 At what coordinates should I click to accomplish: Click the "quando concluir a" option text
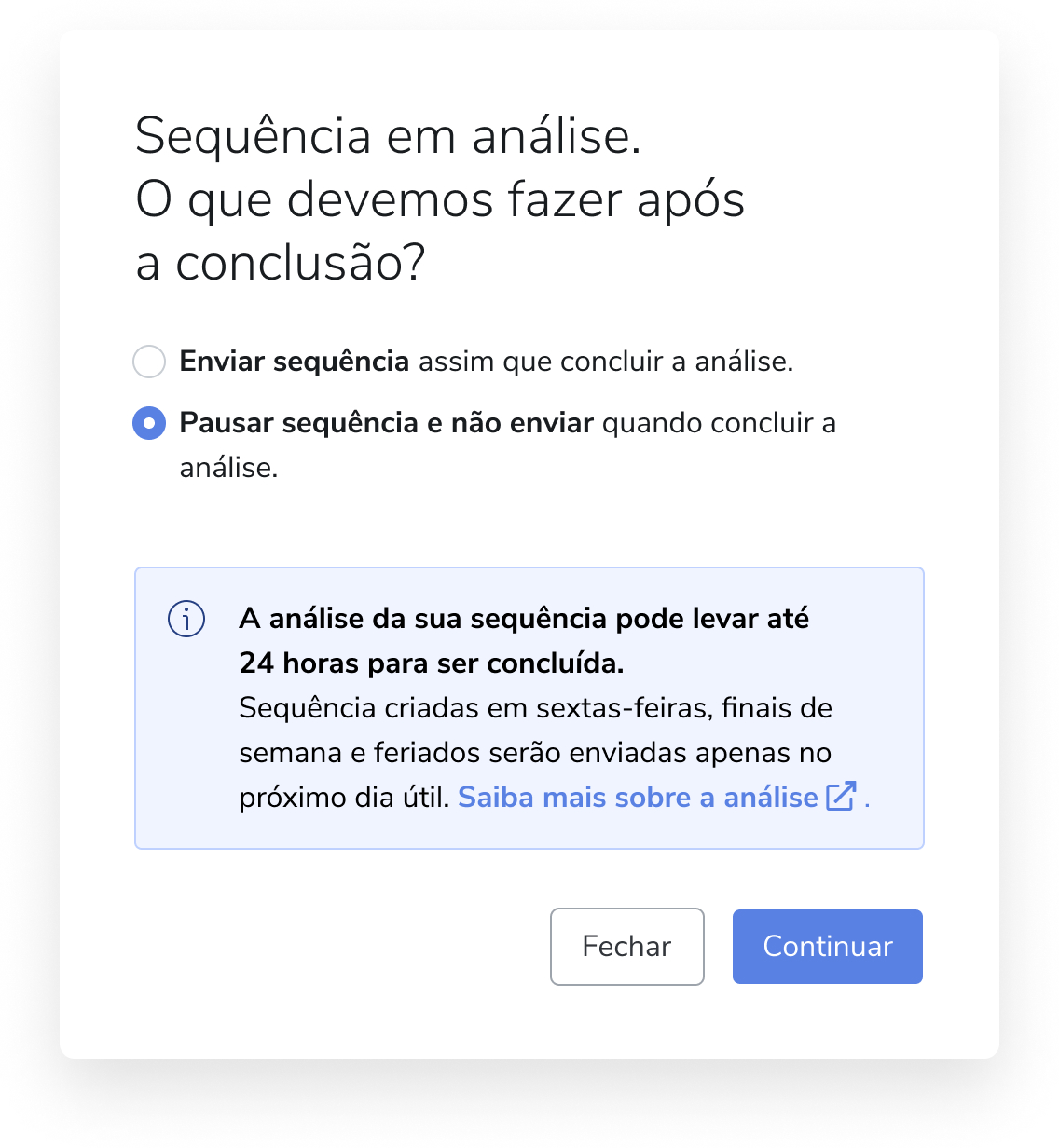tap(719, 423)
